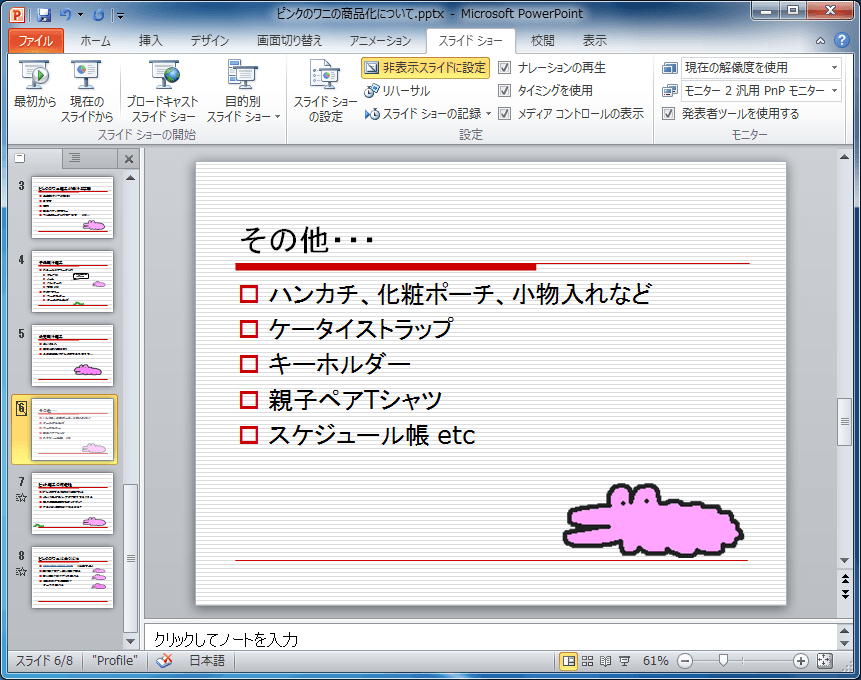861x680 pixels.
Task: Click Record Slide Show (スライドショーの記録) button
Action: tap(423, 114)
